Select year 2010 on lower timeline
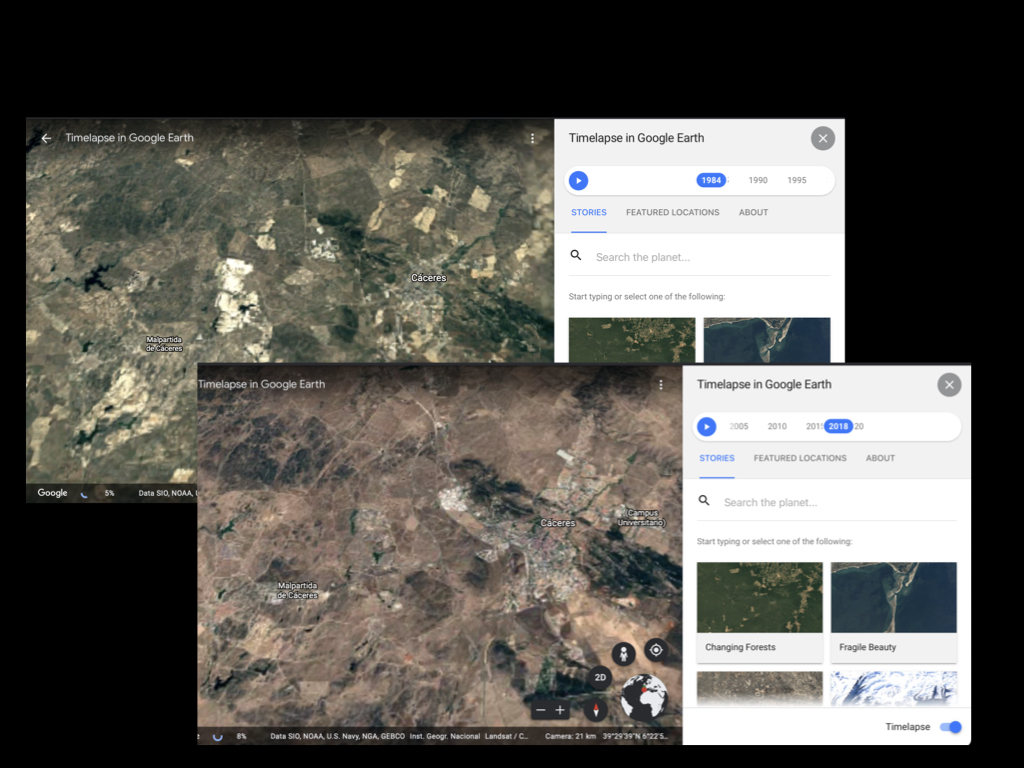 pyautogui.click(x=777, y=427)
